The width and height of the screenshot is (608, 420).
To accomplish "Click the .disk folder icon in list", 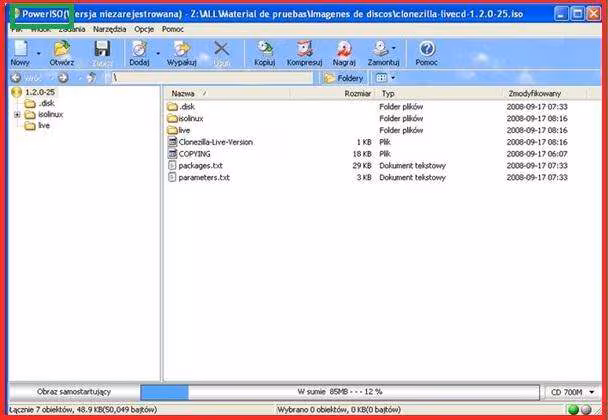I will click(173, 107).
